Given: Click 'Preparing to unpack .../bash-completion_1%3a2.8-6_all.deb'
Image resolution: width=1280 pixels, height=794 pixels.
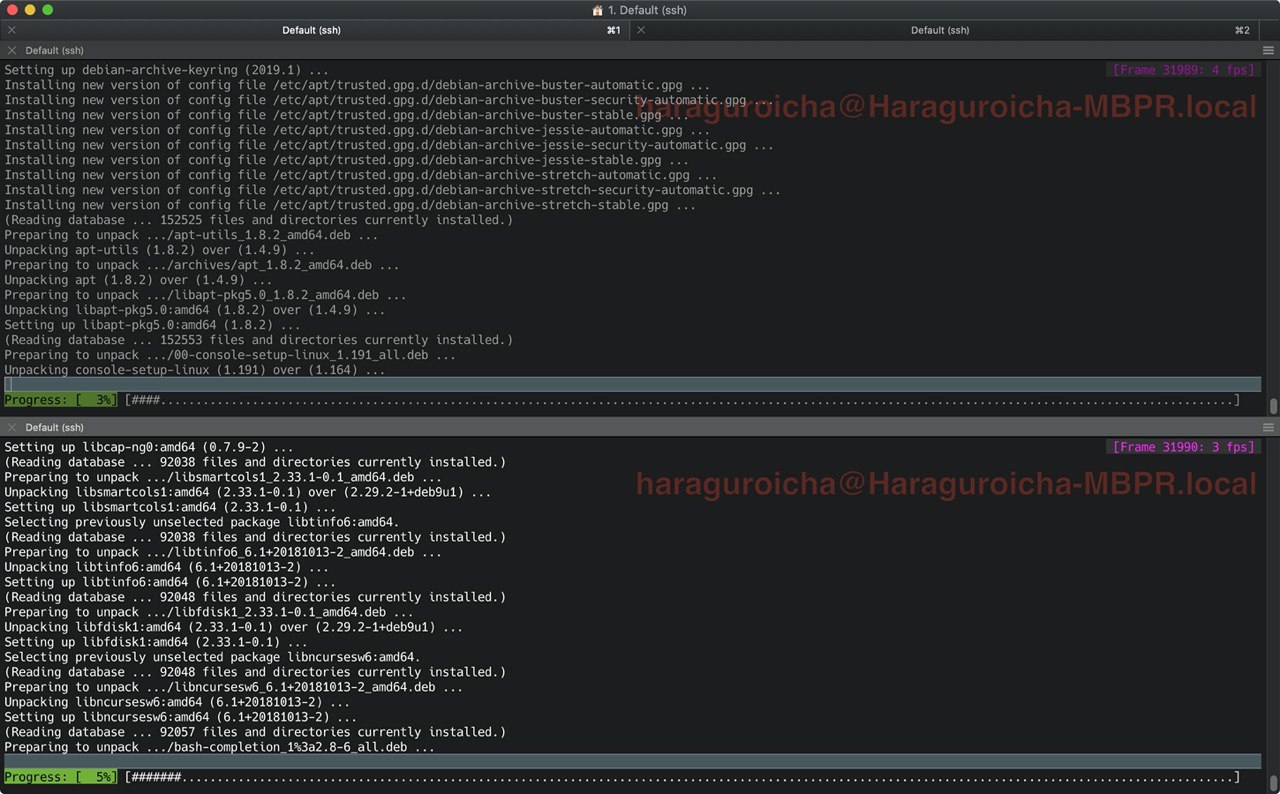Looking at the screenshot, I should tap(219, 747).
